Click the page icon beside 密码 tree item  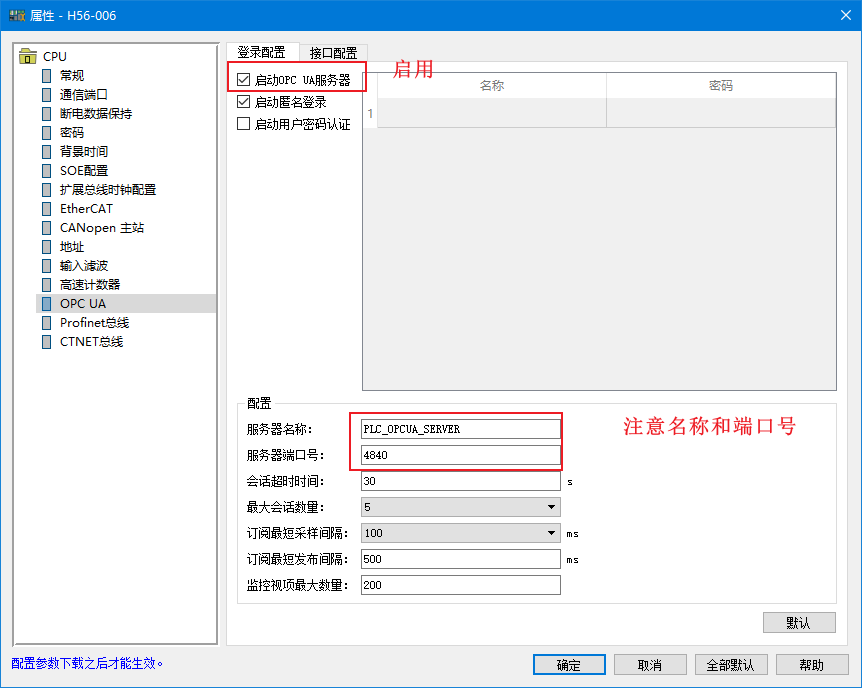tap(47, 133)
